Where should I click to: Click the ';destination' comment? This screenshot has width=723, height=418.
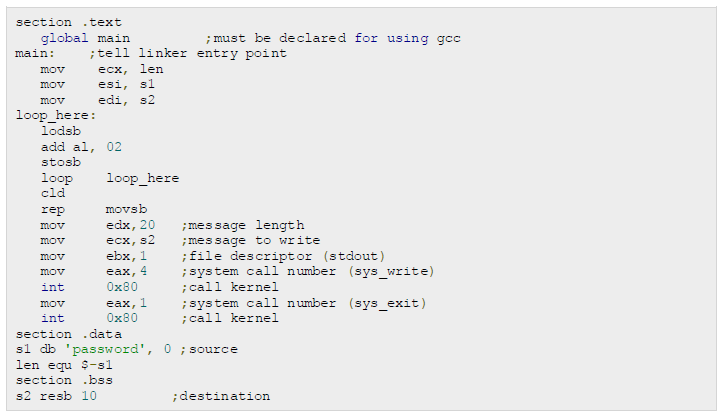tap(221, 396)
